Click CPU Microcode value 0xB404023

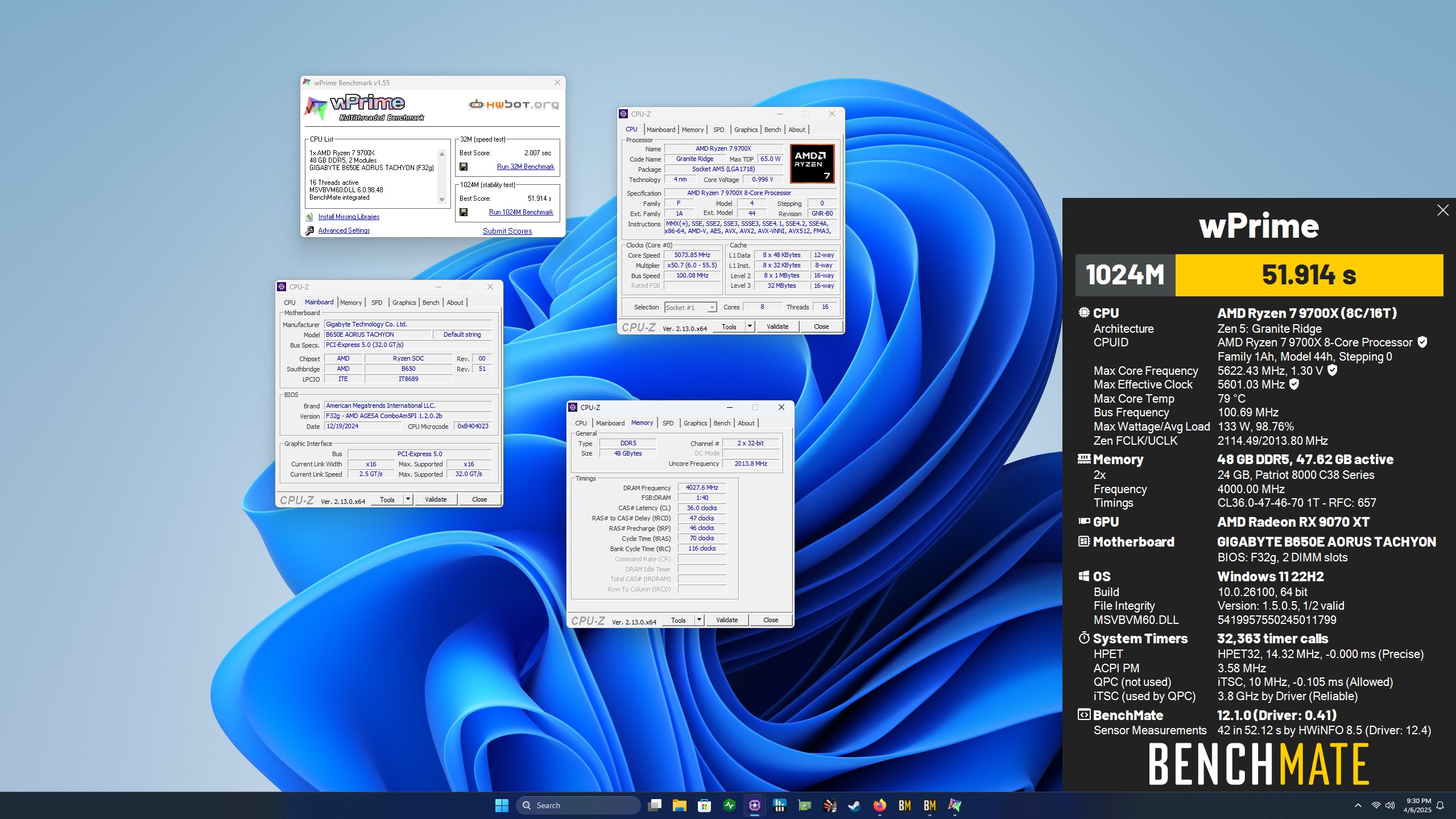pyautogui.click(x=473, y=426)
